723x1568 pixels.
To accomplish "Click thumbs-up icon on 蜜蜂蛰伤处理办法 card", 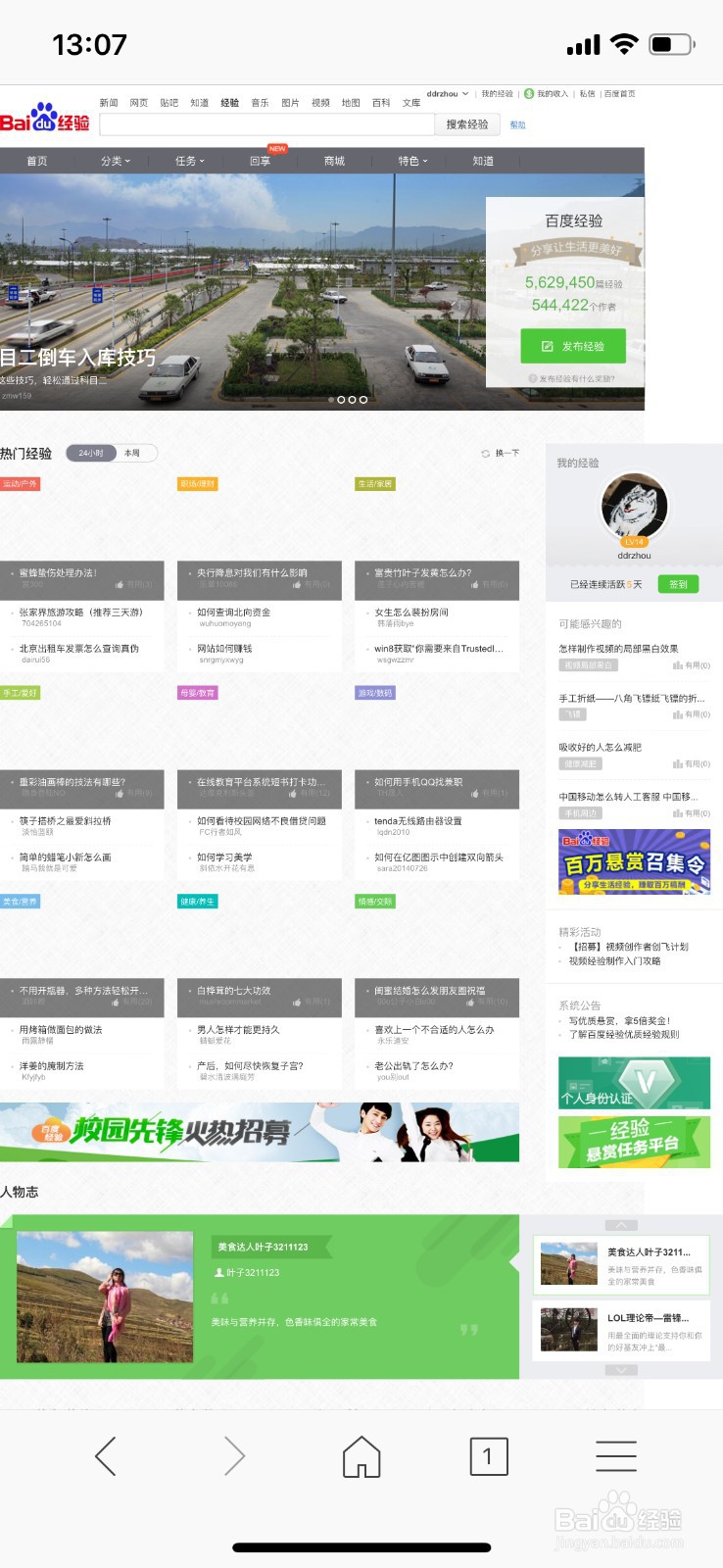I will click(120, 584).
